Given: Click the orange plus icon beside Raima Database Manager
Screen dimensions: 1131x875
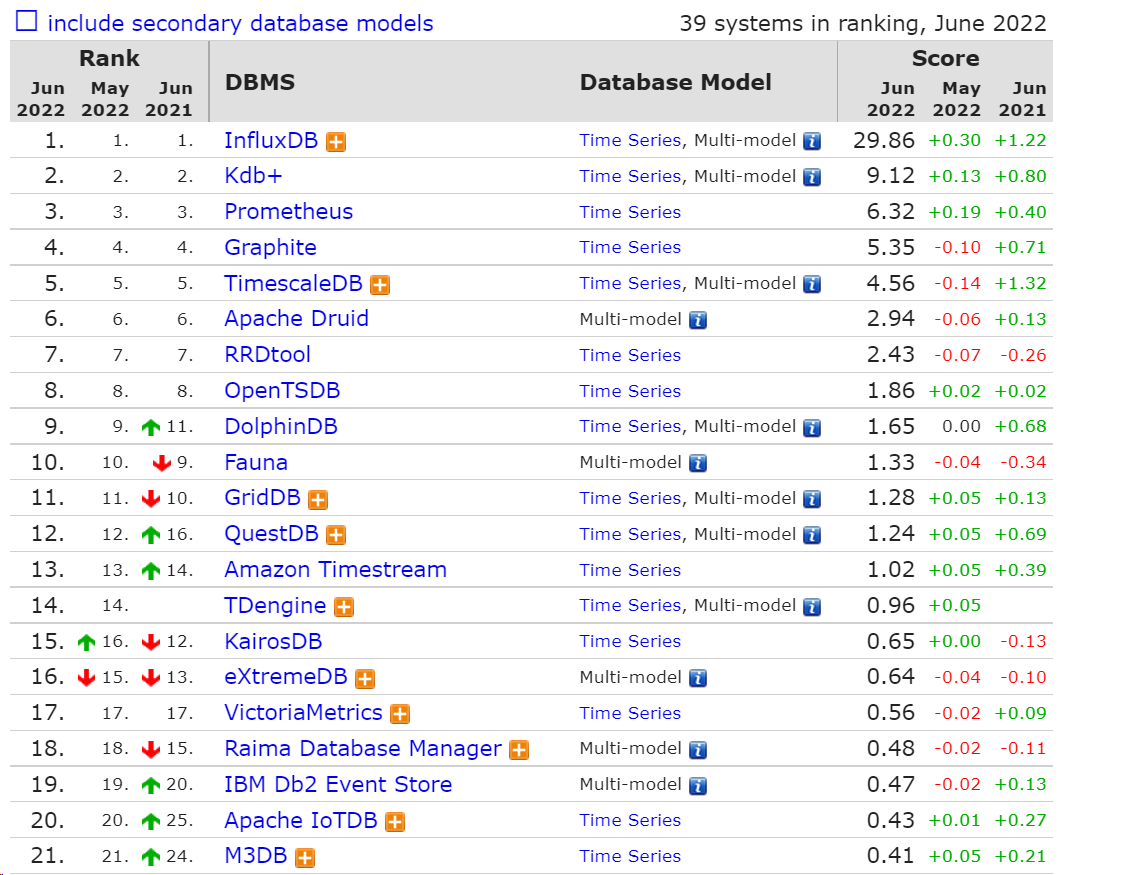Looking at the screenshot, I should 519,750.
